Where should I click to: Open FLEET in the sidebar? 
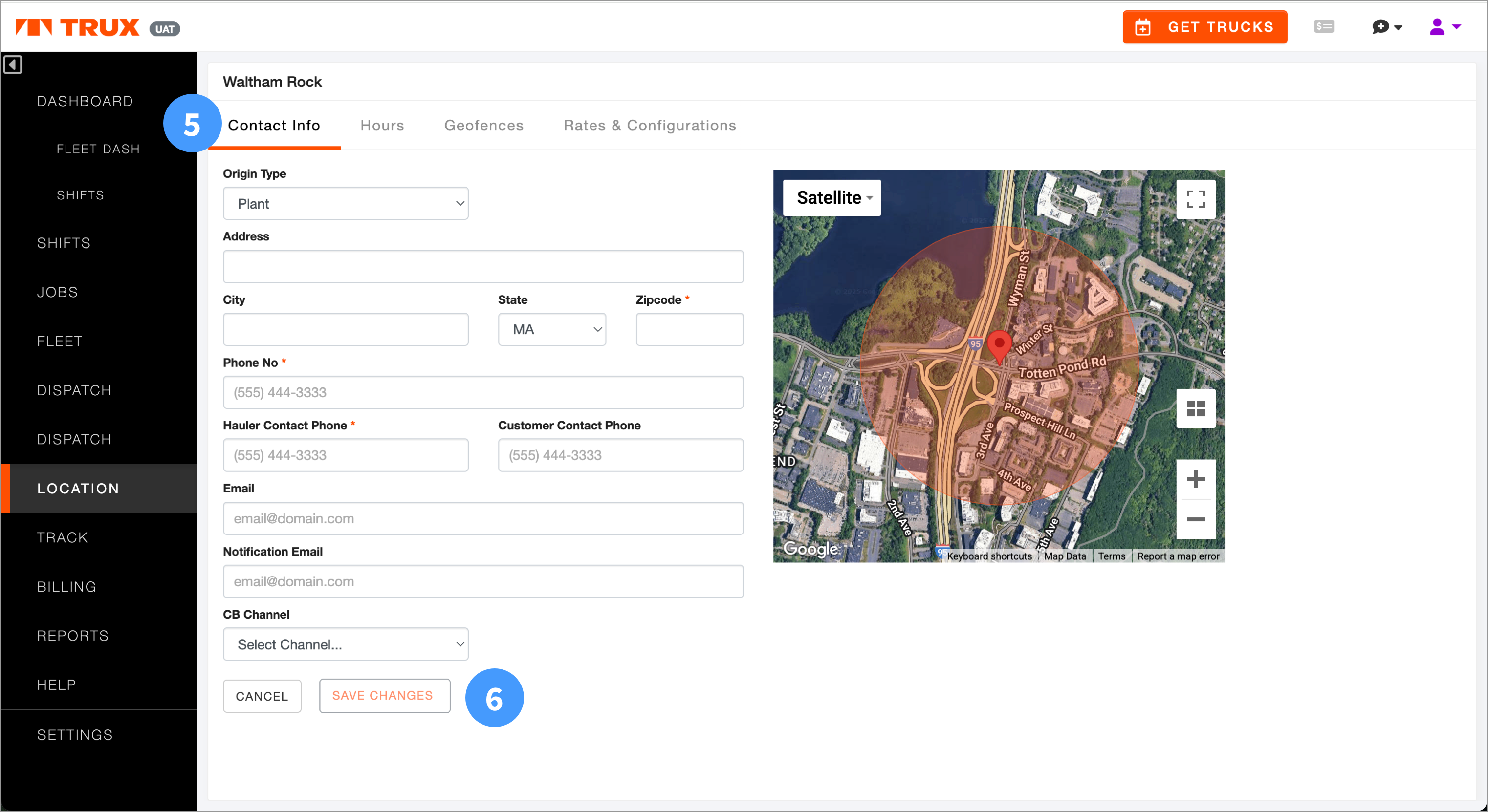tap(60, 342)
